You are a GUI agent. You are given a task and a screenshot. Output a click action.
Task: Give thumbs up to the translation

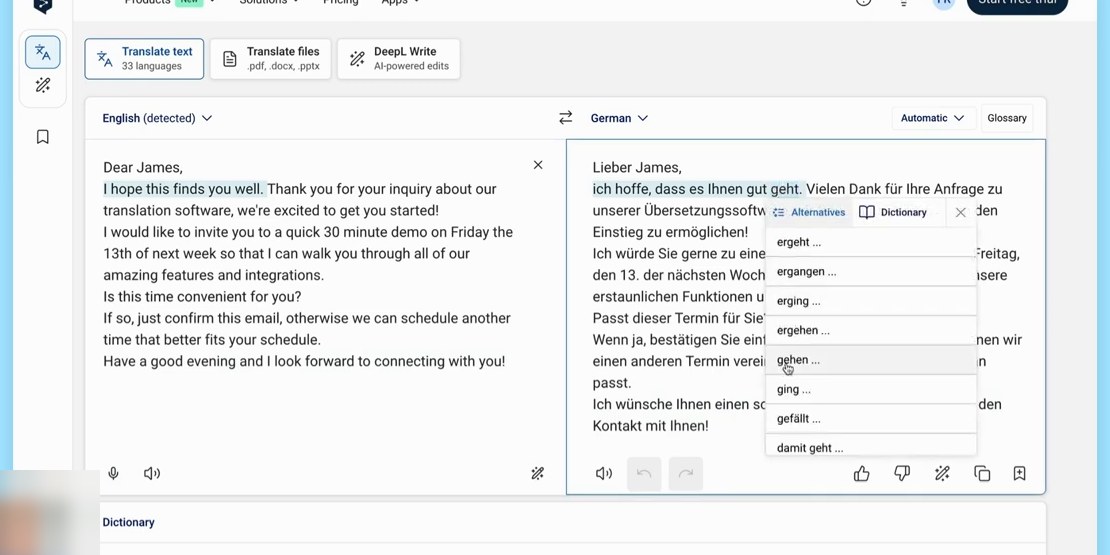pos(862,474)
